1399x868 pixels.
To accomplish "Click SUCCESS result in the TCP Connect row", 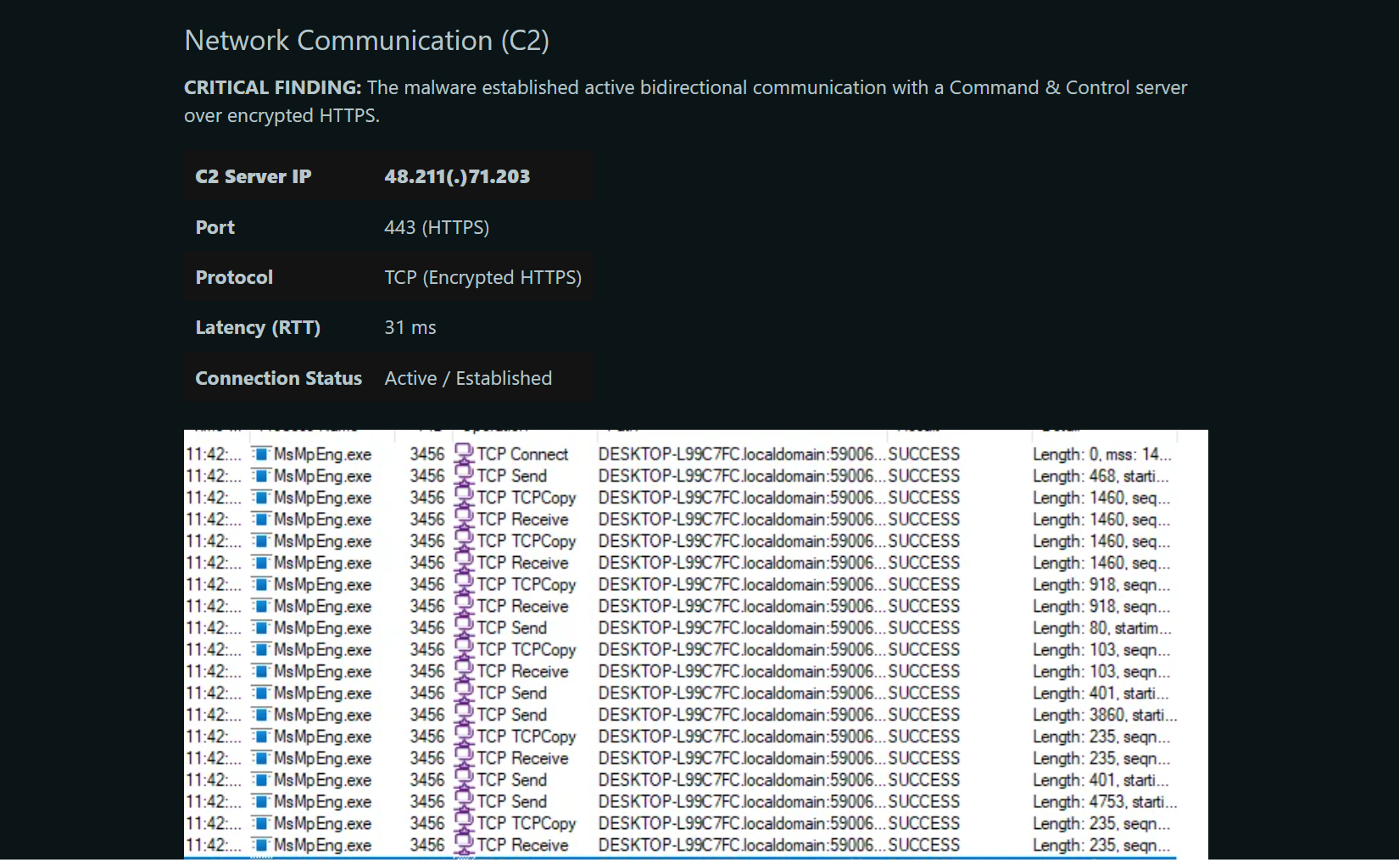I will pyautogui.click(x=923, y=454).
